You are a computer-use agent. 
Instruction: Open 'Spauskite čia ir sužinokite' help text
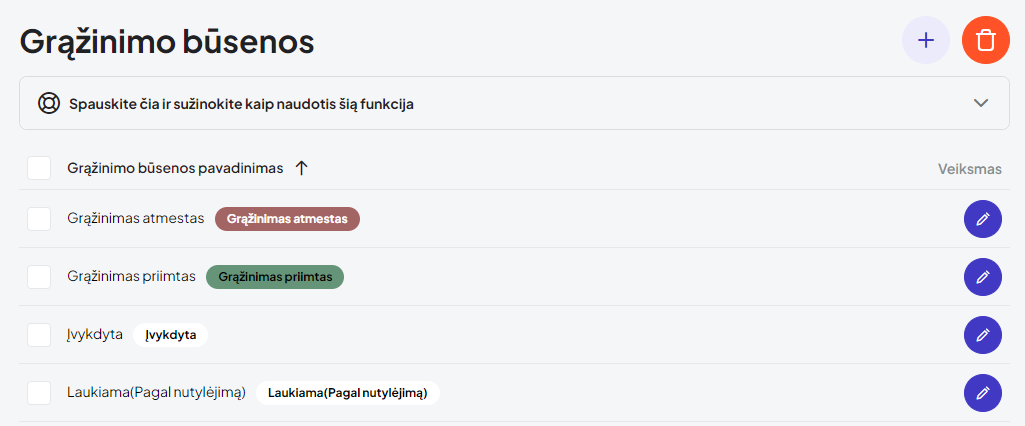tap(241, 103)
